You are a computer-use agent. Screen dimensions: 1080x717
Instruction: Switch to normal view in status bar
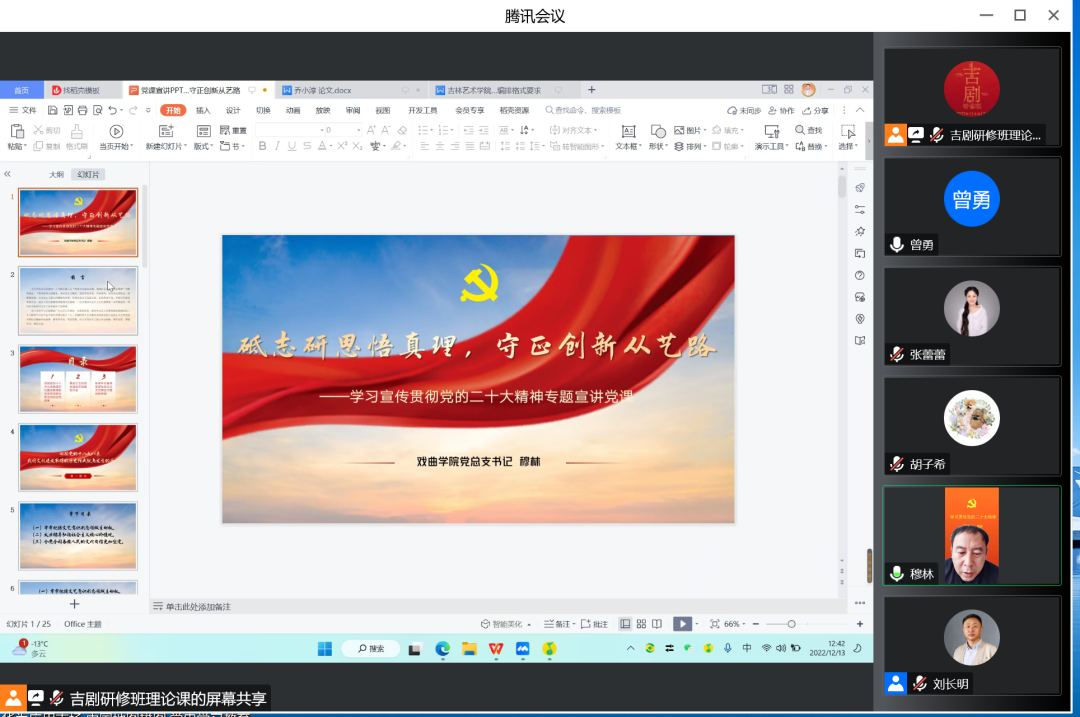pyautogui.click(x=625, y=624)
